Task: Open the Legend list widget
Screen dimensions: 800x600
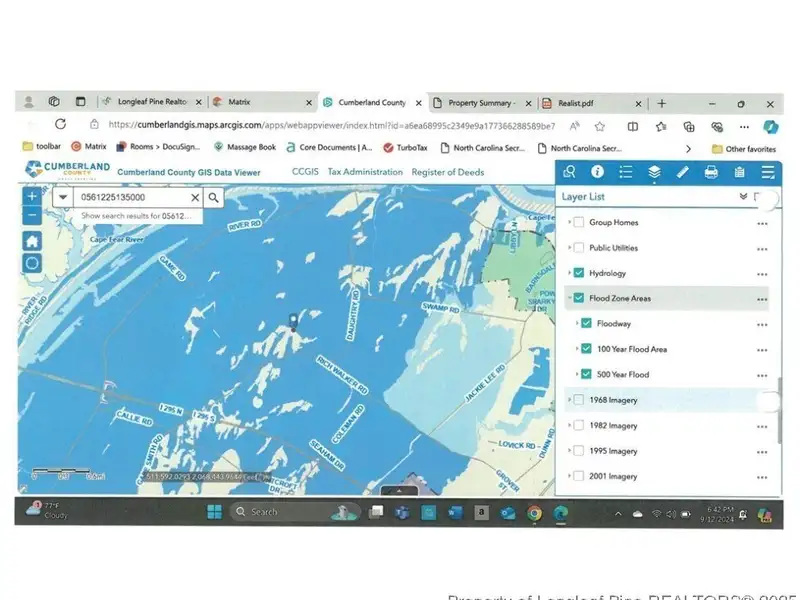Action: 625,172
